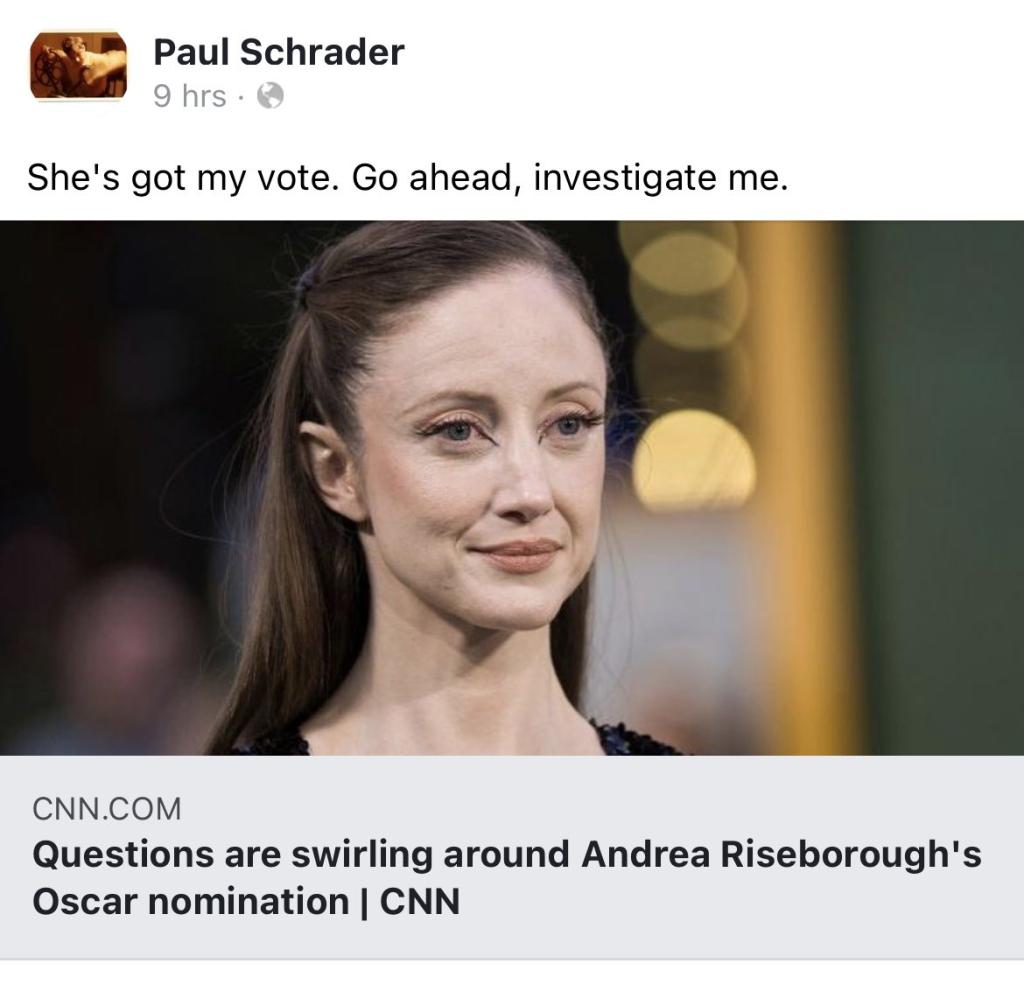
Task: Open the CNN article preview photo
Action: click(x=512, y=488)
